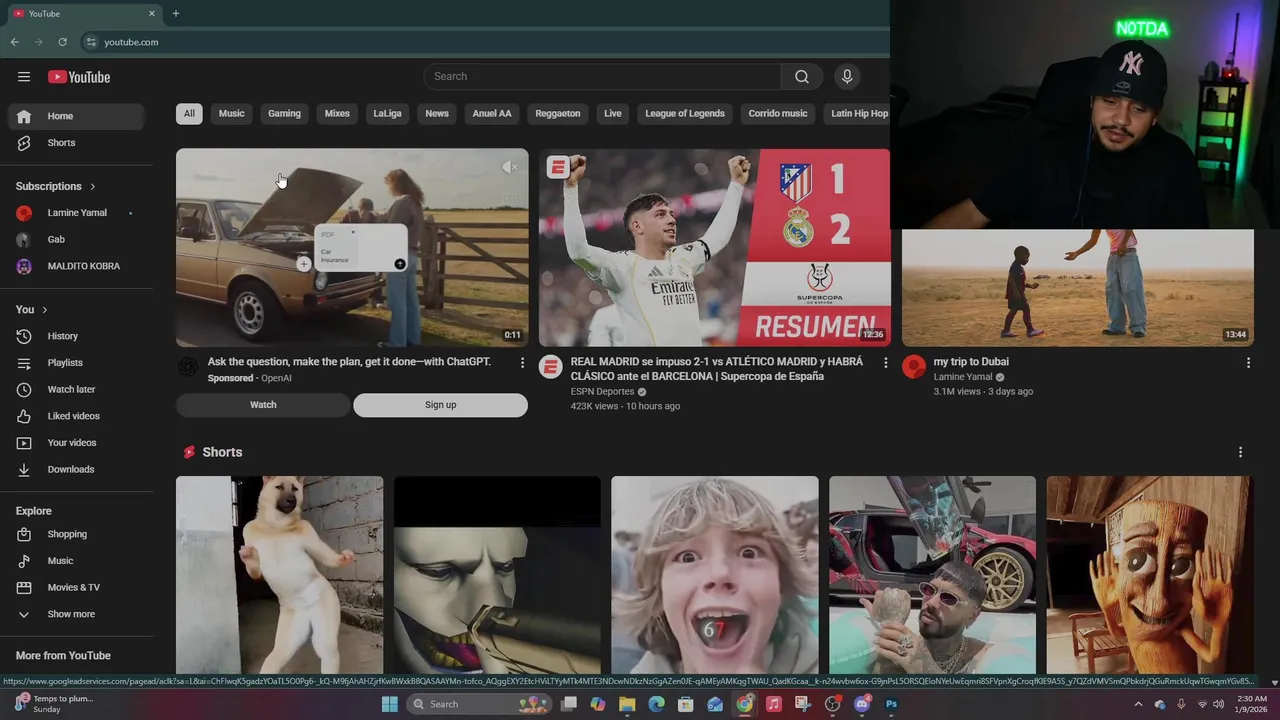1280x720 pixels.
Task: Select the All filter chip
Action: [189, 113]
